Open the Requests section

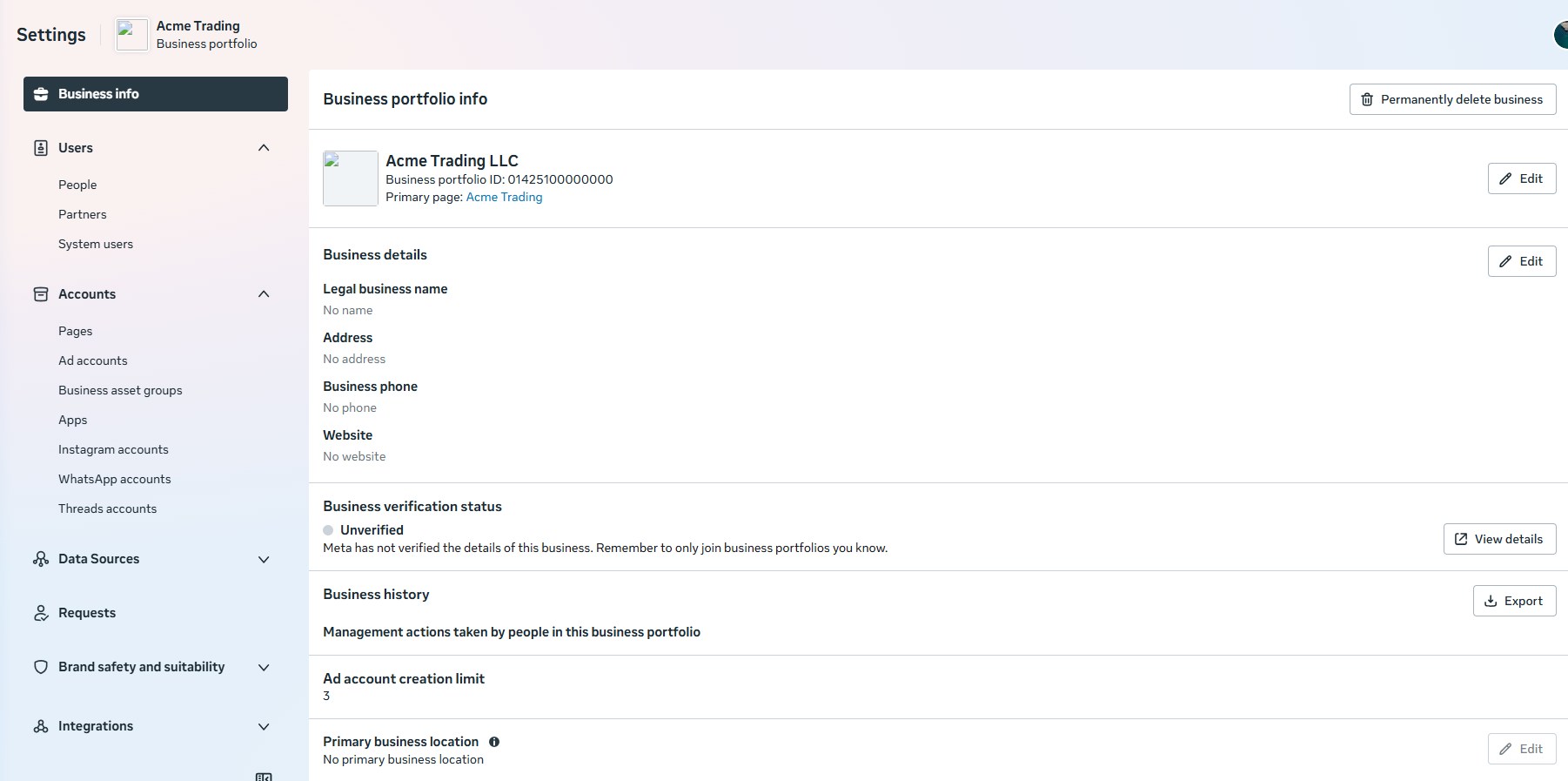[x=87, y=613]
